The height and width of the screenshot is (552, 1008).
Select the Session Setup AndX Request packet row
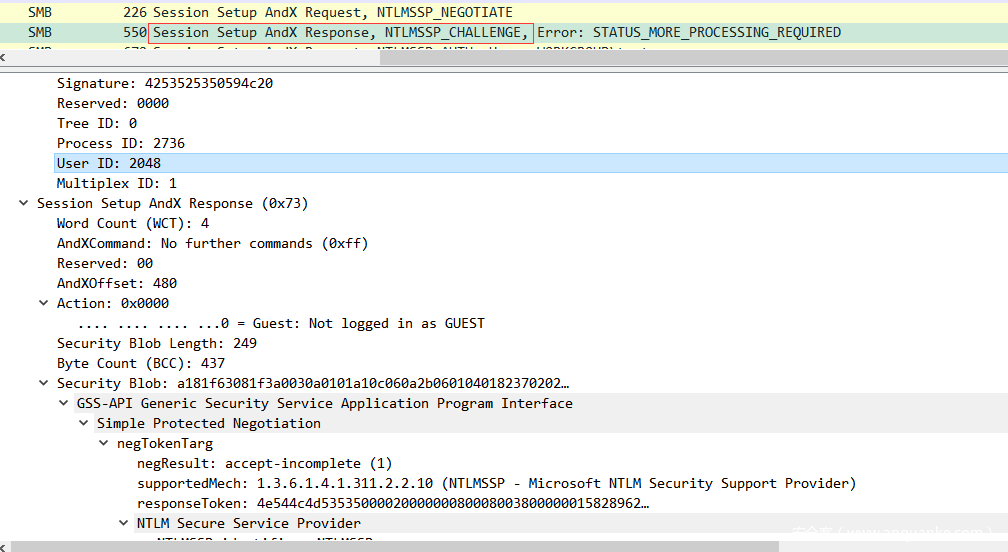point(504,12)
